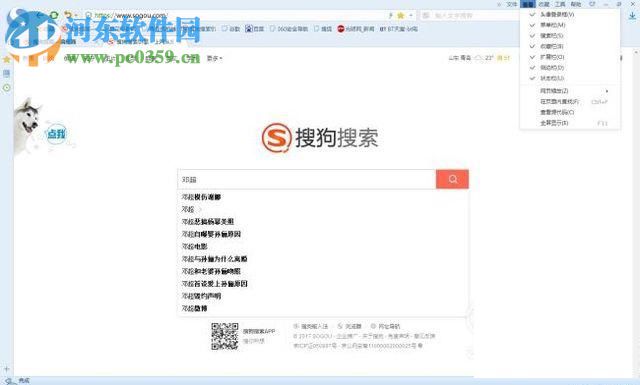Toggle 头像登录框(V) in the view menu
The image size is (640, 385).
point(570,14)
